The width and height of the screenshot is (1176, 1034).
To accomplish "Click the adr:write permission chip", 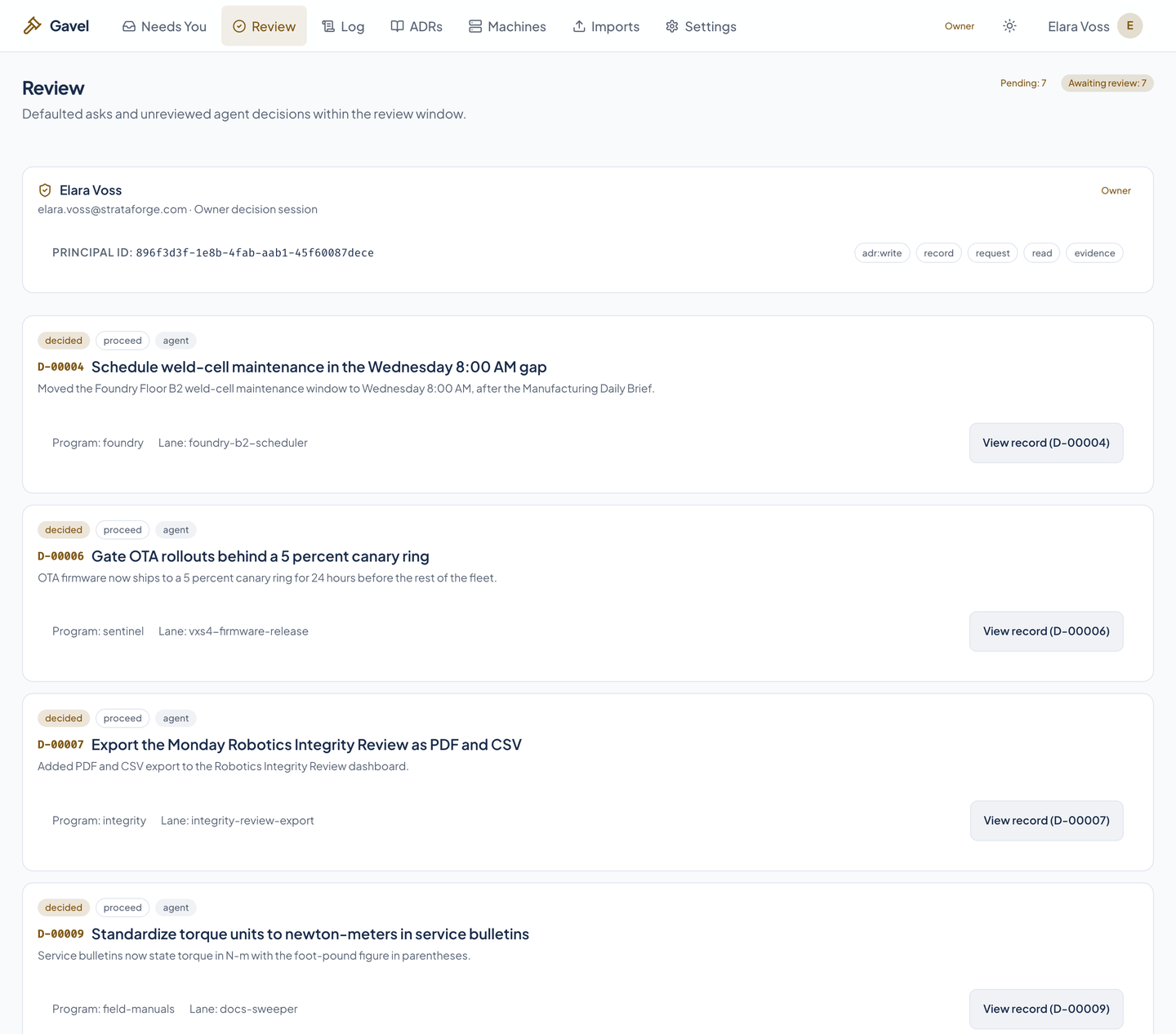I will pyautogui.click(x=882, y=253).
